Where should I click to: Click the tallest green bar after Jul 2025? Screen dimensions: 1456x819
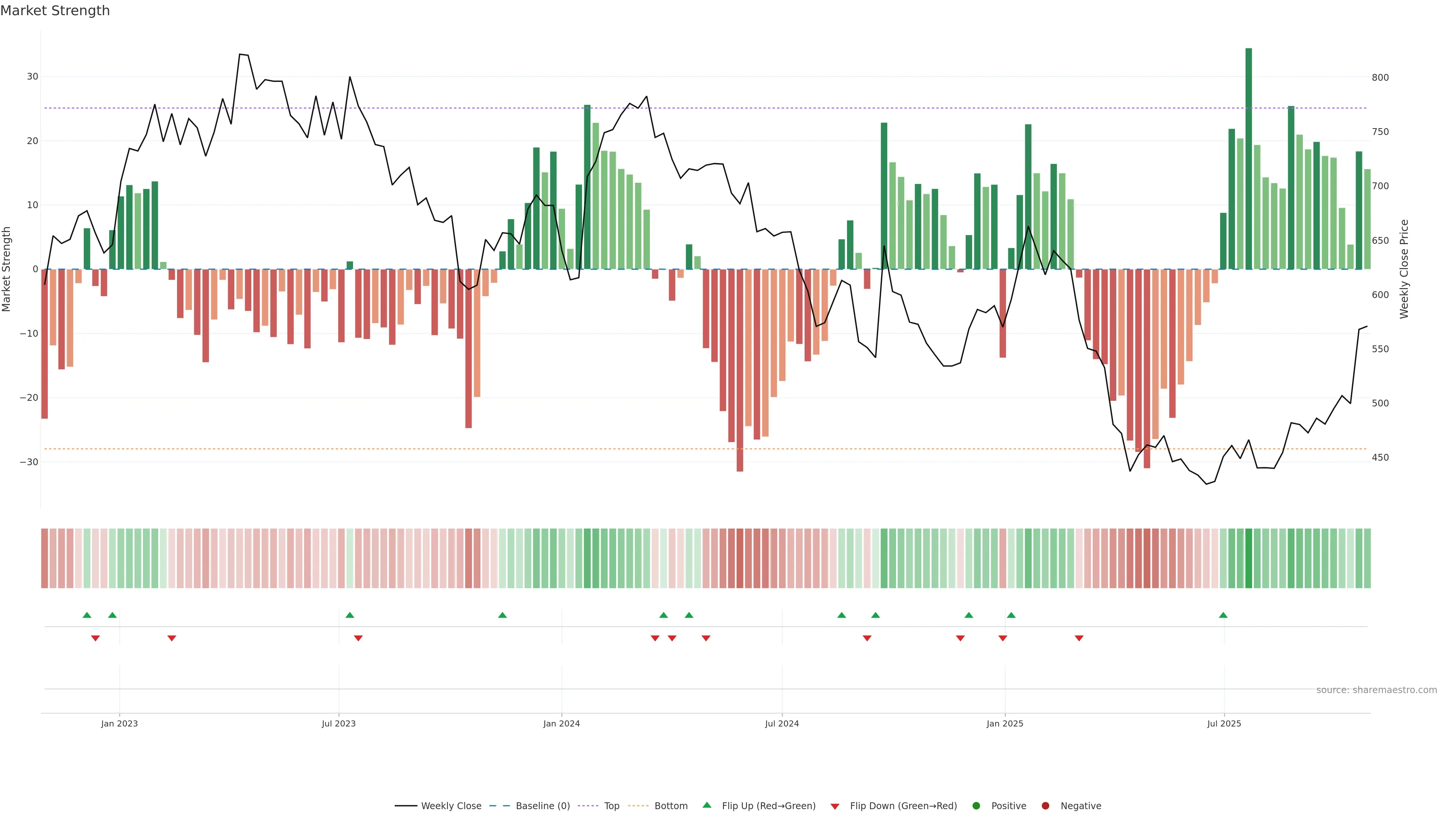pyautogui.click(x=1249, y=158)
